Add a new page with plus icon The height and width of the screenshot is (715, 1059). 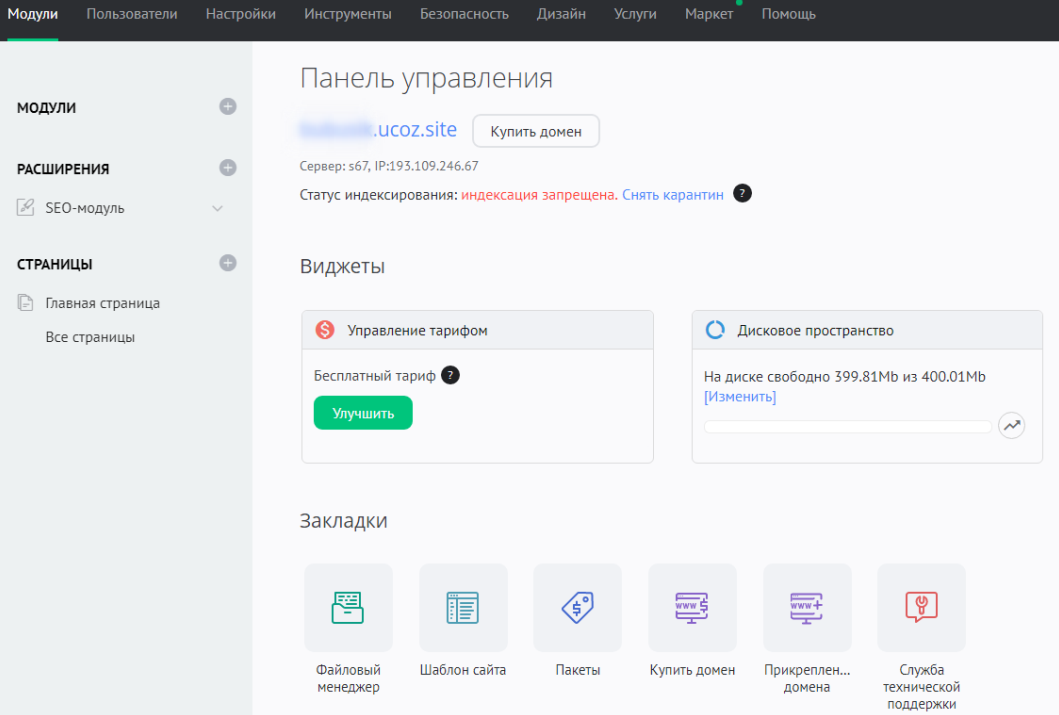pyautogui.click(x=228, y=263)
